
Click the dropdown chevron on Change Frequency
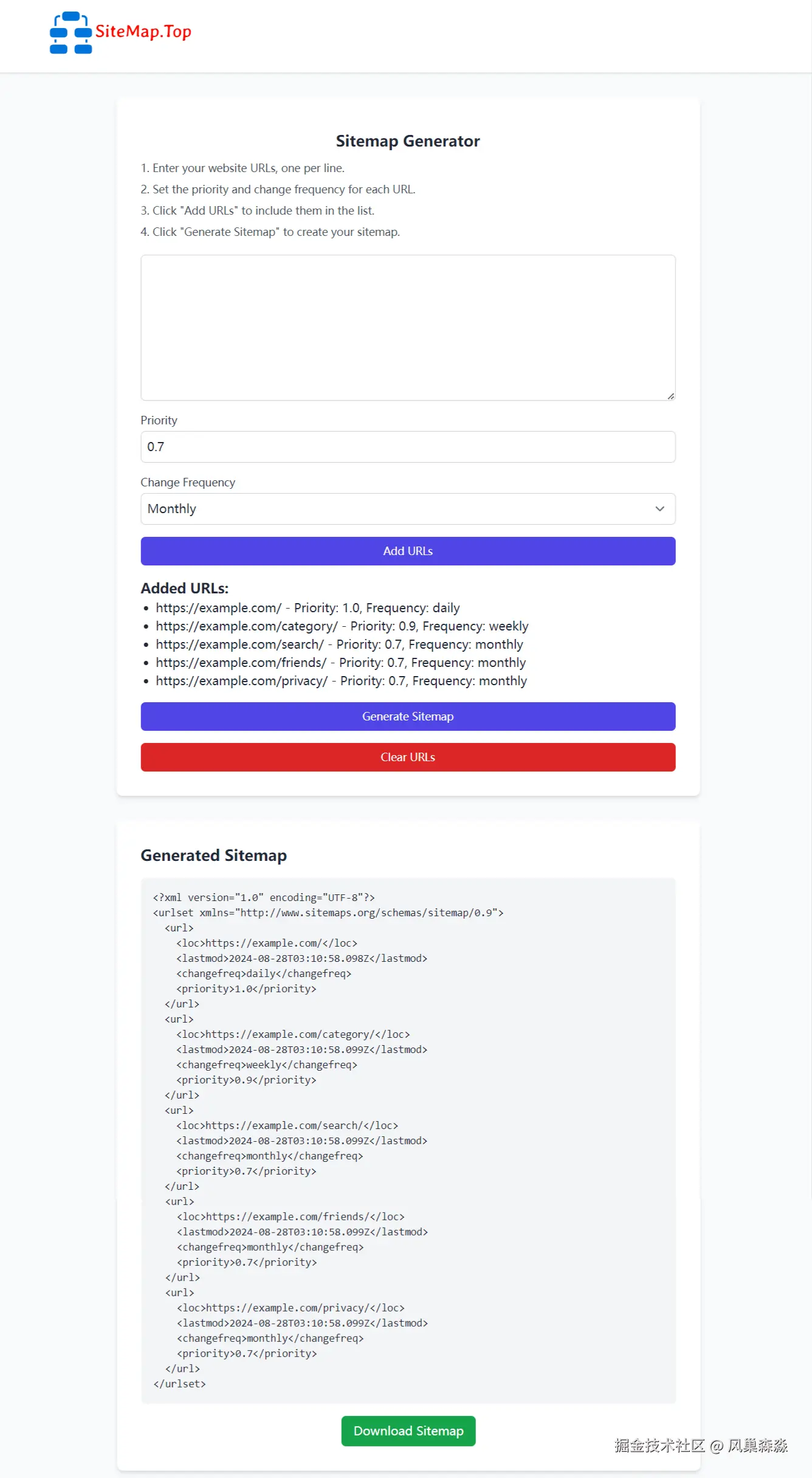(660, 509)
